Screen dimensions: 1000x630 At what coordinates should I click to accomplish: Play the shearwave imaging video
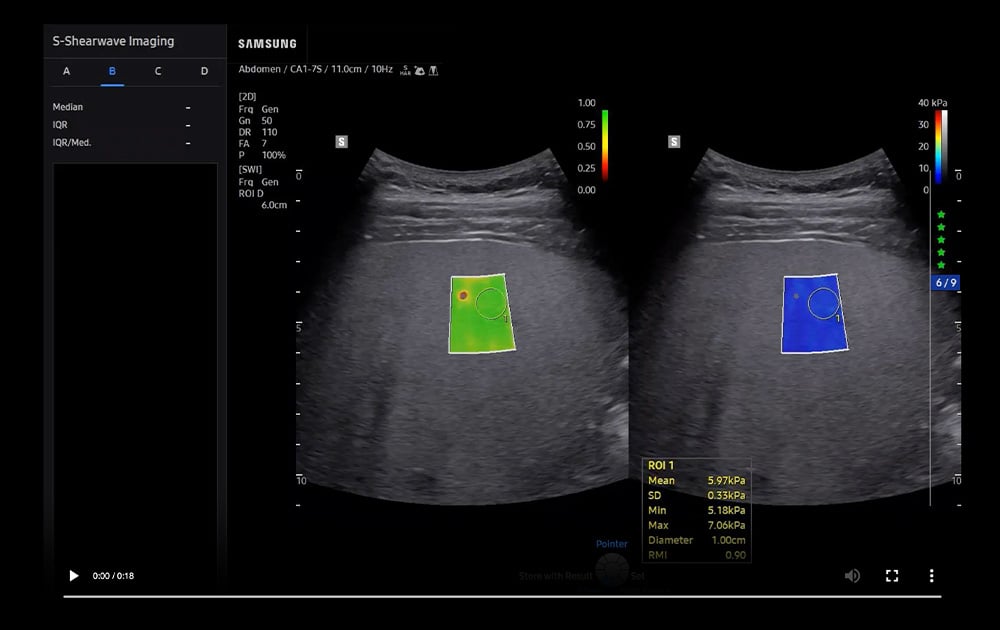tap(73, 576)
